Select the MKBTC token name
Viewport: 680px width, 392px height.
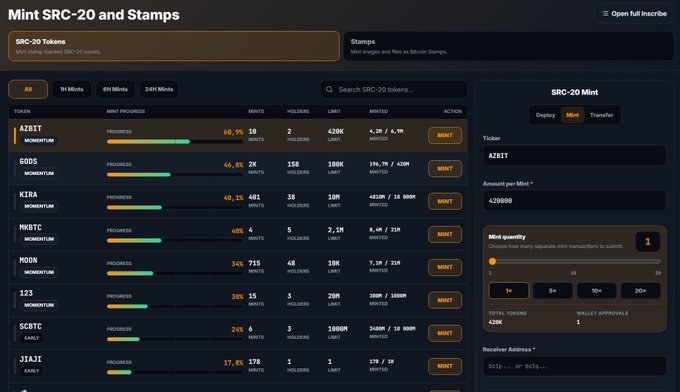(30, 227)
